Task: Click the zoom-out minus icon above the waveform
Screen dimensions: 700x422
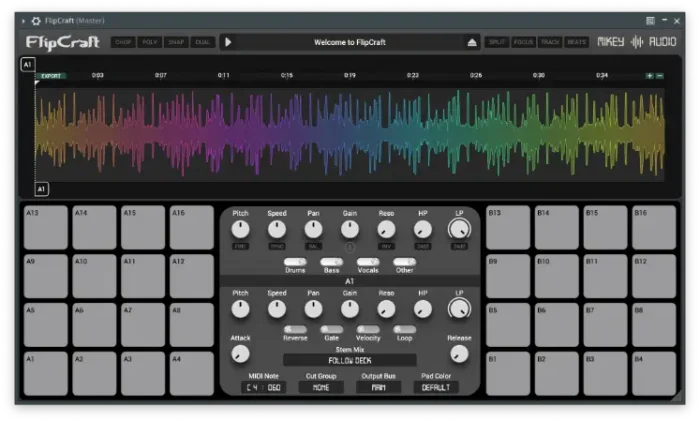Action: click(x=660, y=75)
